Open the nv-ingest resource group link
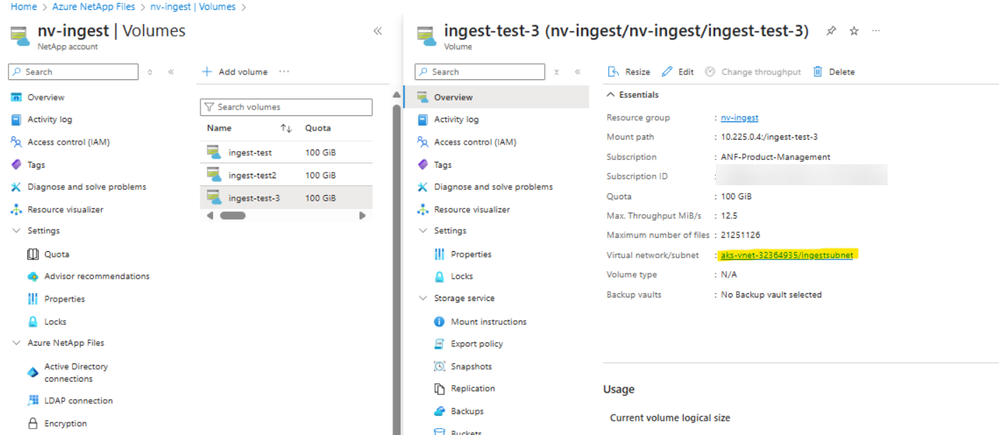The height and width of the screenshot is (435, 999). 739,118
